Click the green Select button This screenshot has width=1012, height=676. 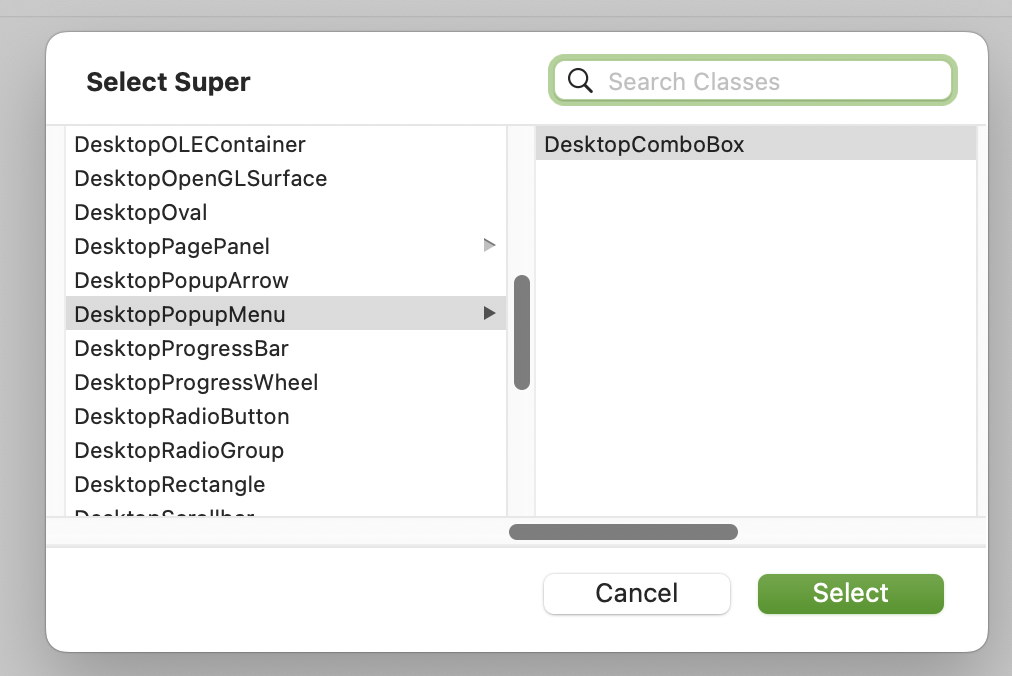(851, 593)
